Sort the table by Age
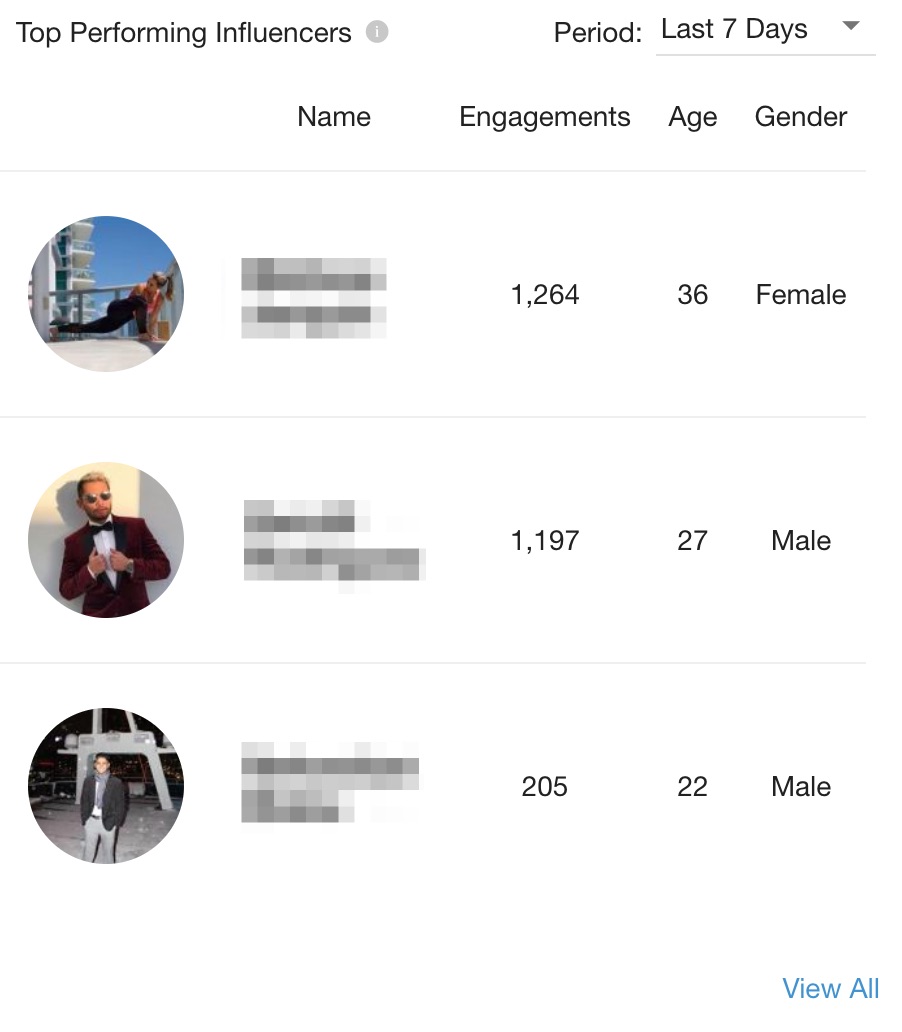Screen dimensions: 902x1032 (x=692, y=117)
